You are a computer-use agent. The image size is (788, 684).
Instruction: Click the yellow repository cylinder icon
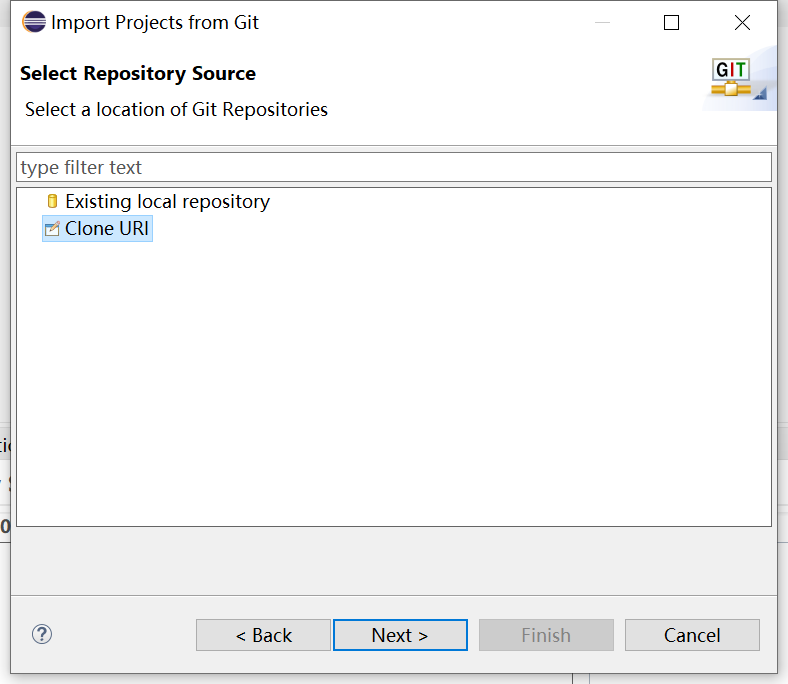point(53,202)
